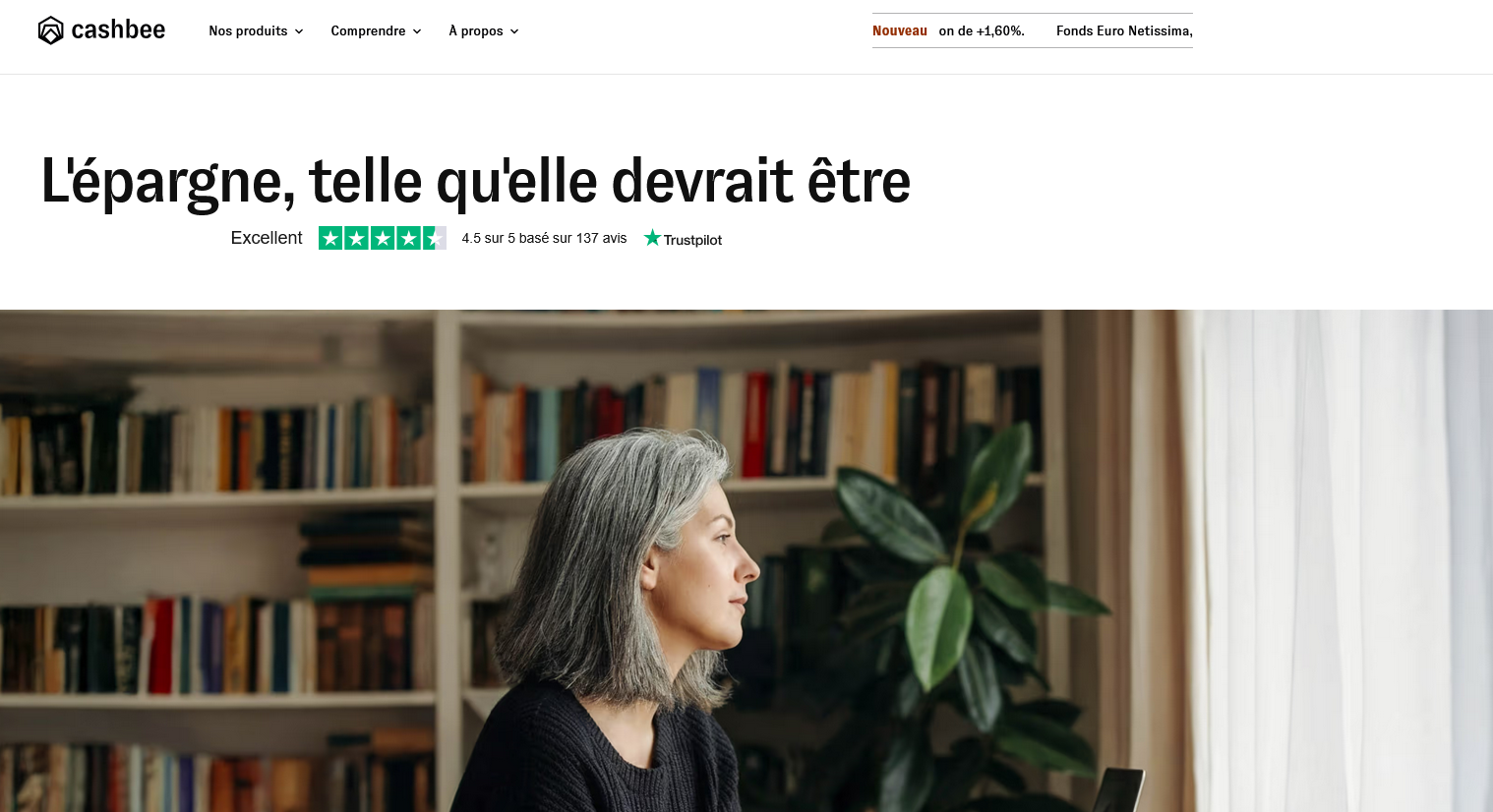This screenshot has width=1493, height=812.
Task: Click the cashbee hexagon logo icon
Action: [50, 30]
